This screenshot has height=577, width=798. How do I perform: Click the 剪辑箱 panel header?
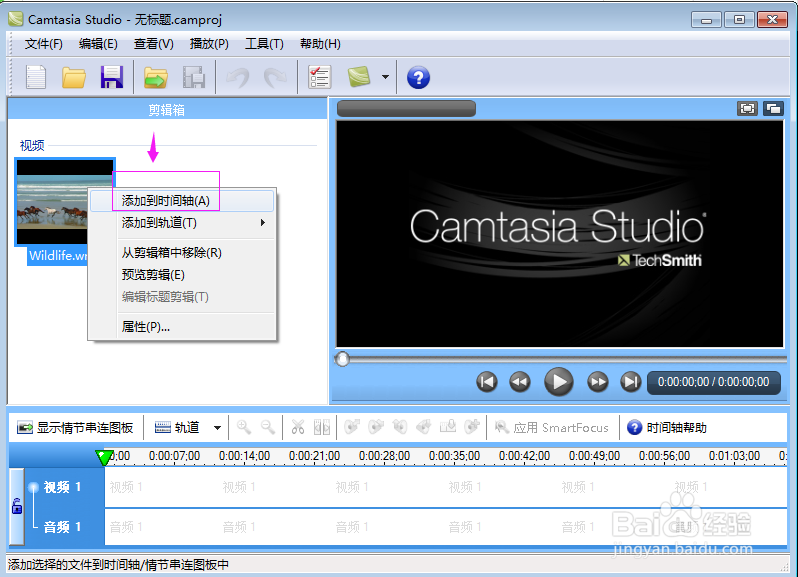pyautogui.click(x=167, y=109)
